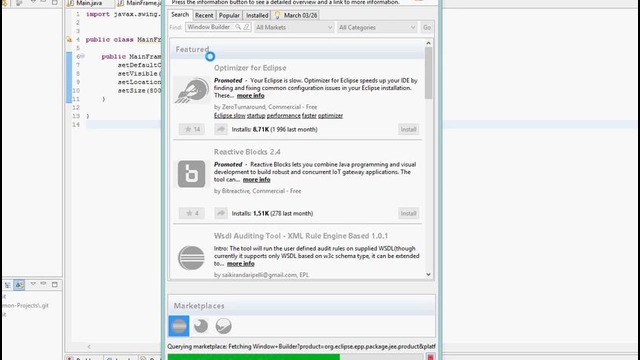Open the Reactive Blocks 2.4 title

pyautogui.click(x=247, y=152)
